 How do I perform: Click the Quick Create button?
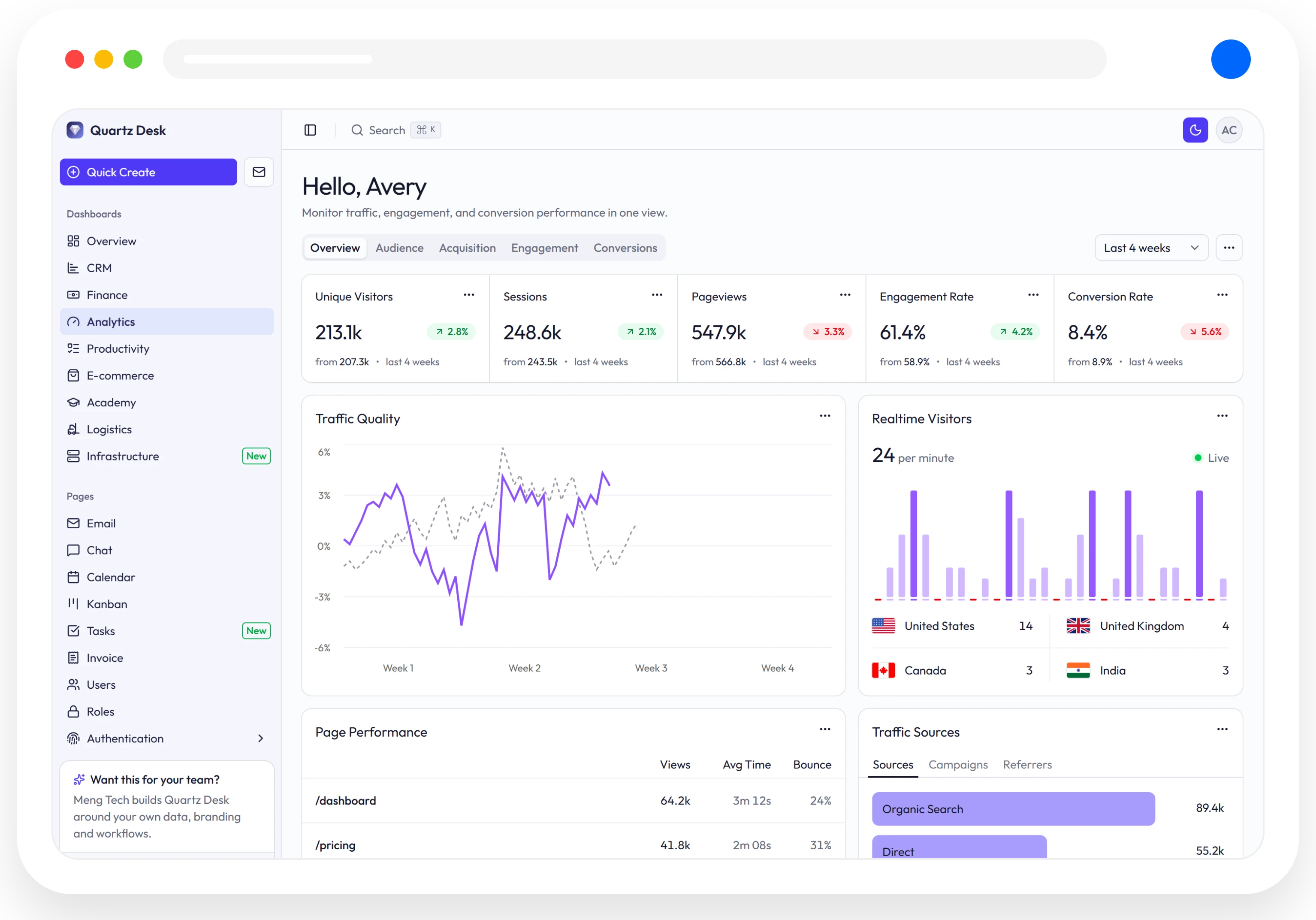pyautogui.click(x=148, y=172)
